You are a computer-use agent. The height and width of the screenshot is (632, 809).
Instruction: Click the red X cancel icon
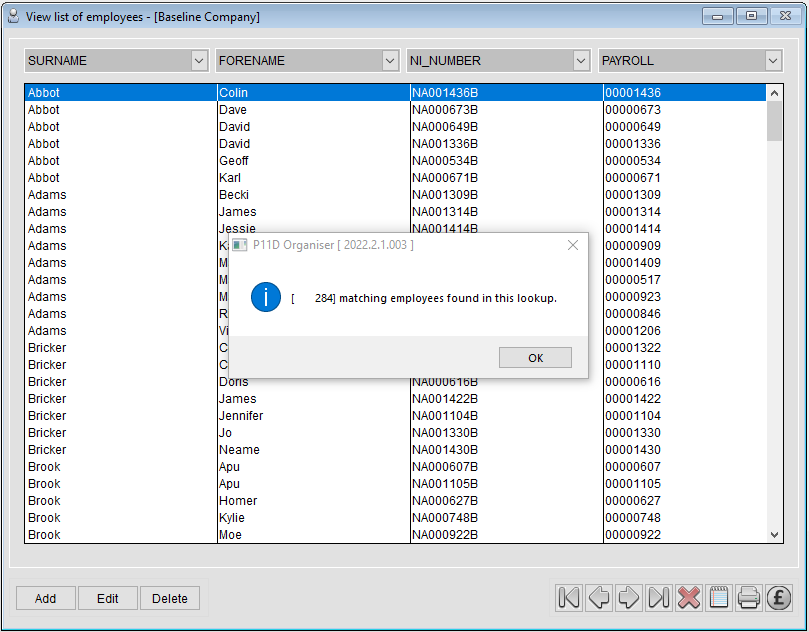(688, 597)
